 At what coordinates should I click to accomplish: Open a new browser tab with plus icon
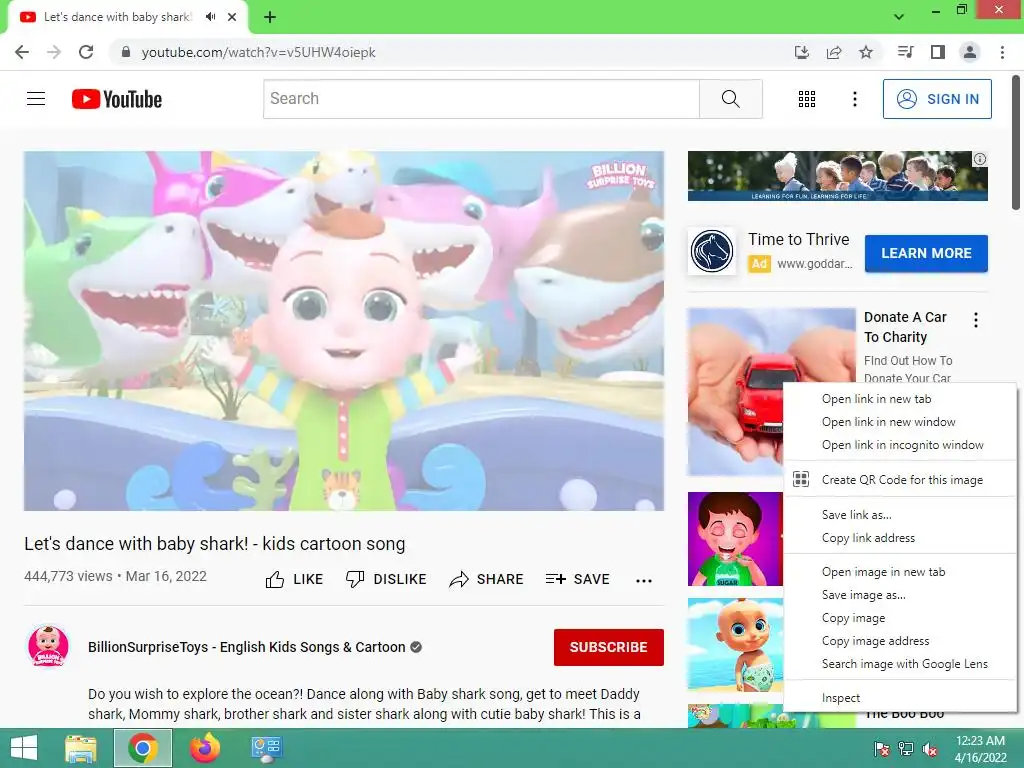(270, 17)
